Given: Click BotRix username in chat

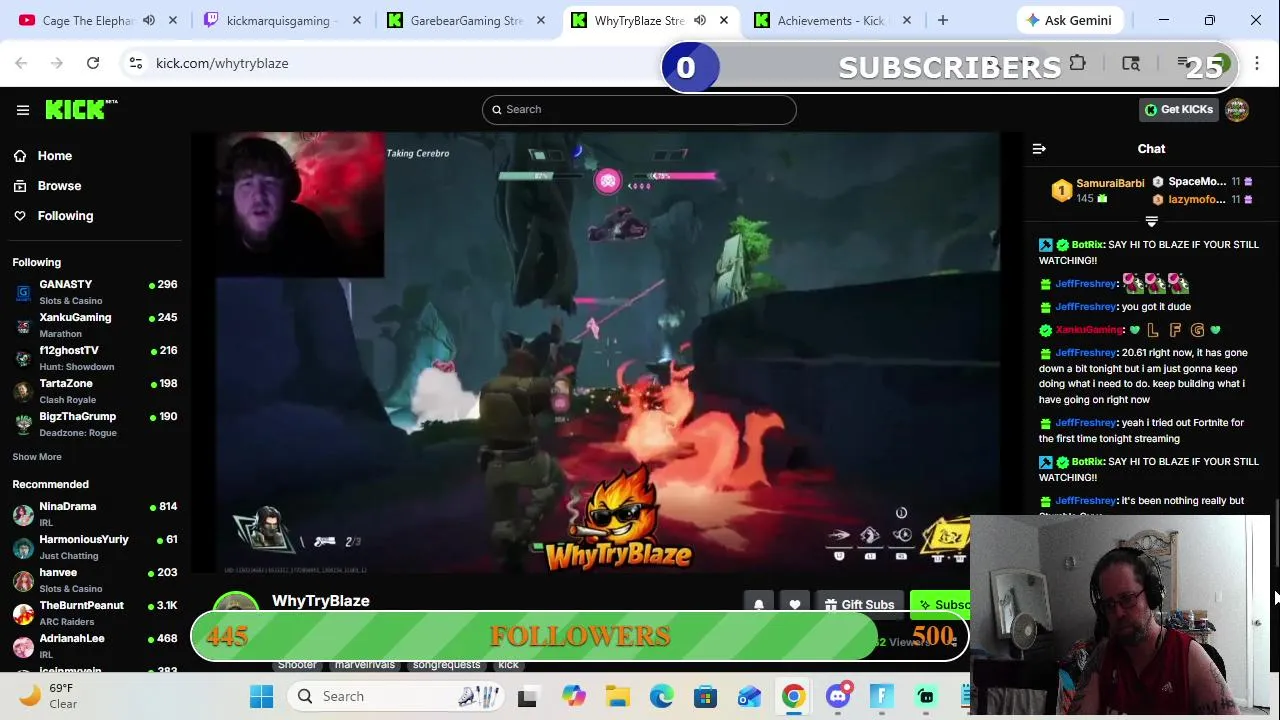Looking at the screenshot, I should coord(1087,245).
